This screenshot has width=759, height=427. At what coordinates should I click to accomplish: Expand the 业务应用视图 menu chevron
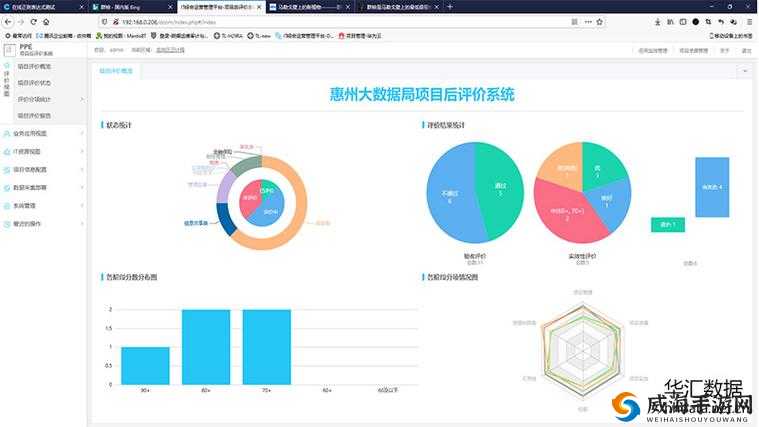[x=82, y=133]
